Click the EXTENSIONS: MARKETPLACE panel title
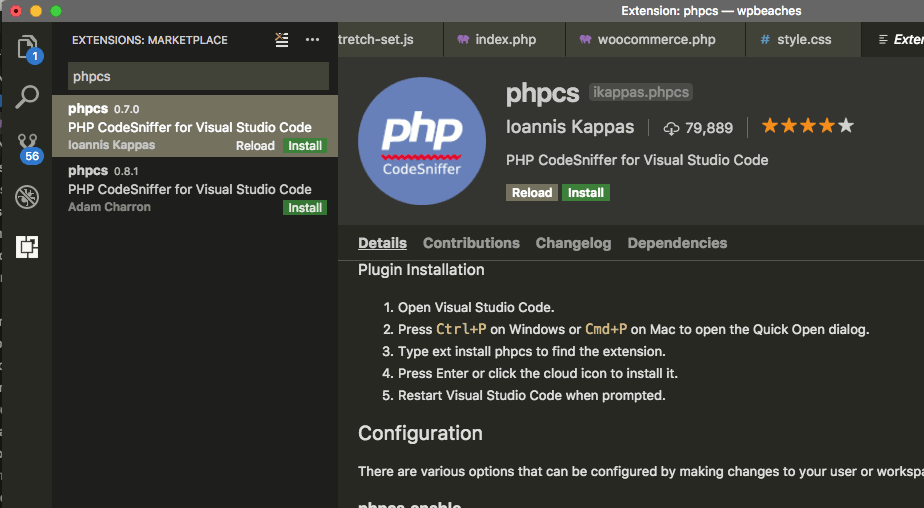 pyautogui.click(x=150, y=40)
